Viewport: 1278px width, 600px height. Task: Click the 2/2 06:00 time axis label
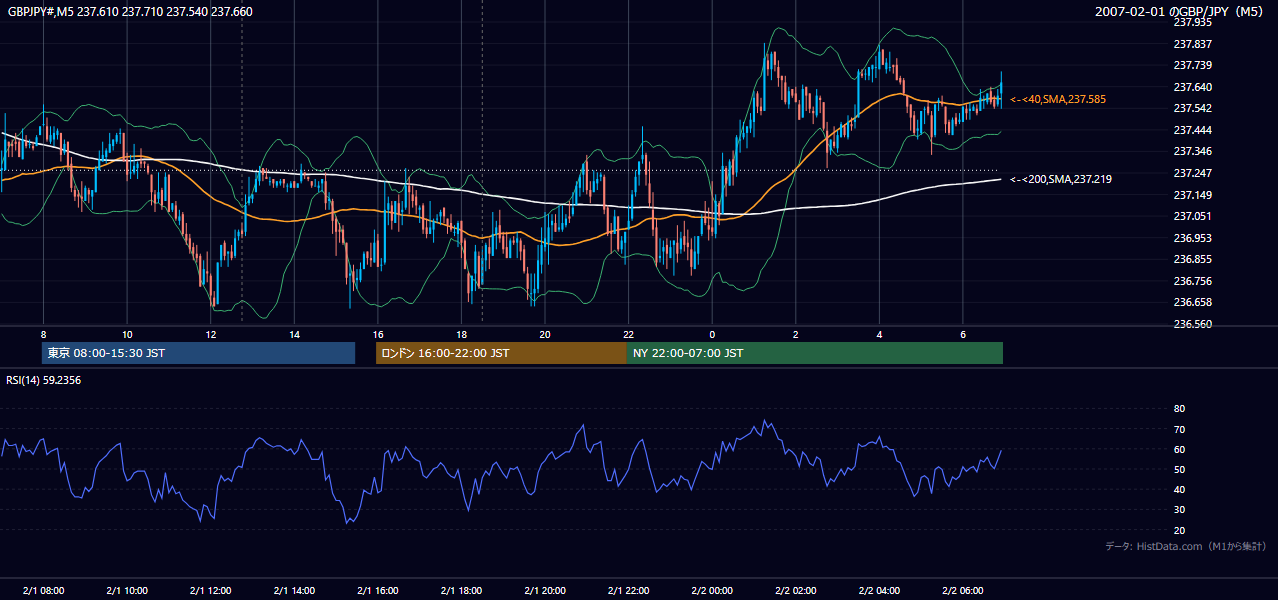[963, 590]
